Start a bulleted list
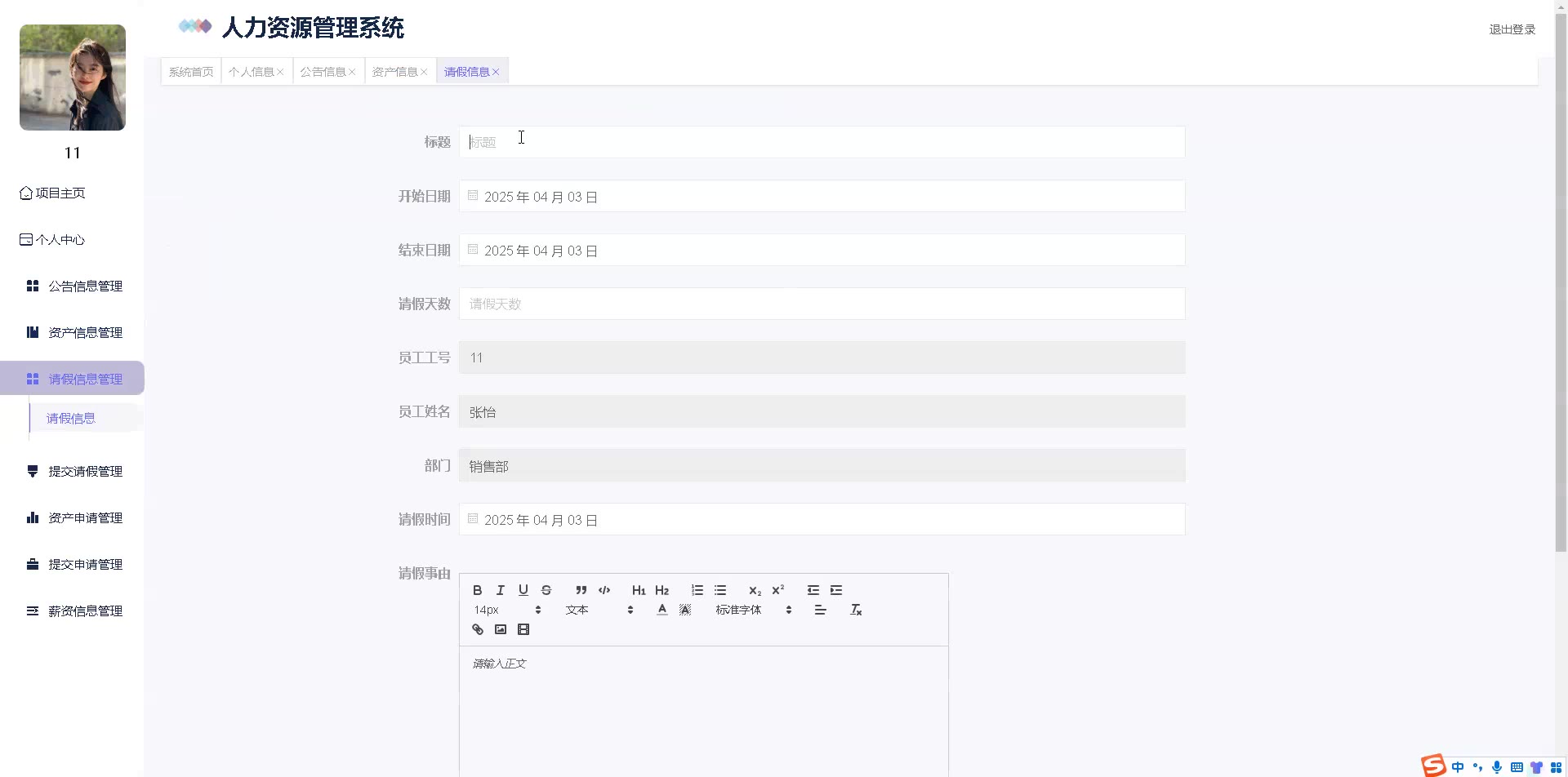 720,590
